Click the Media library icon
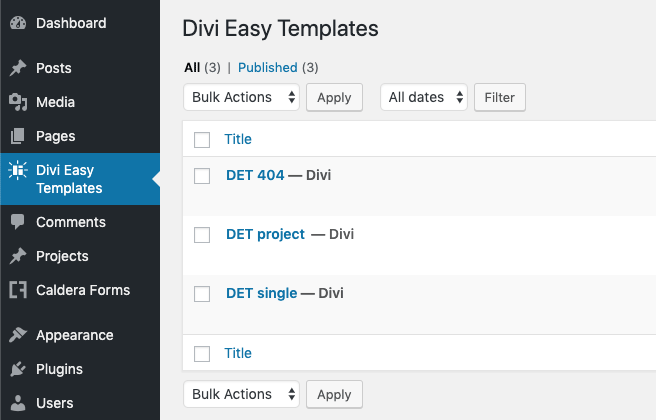 tap(17, 102)
